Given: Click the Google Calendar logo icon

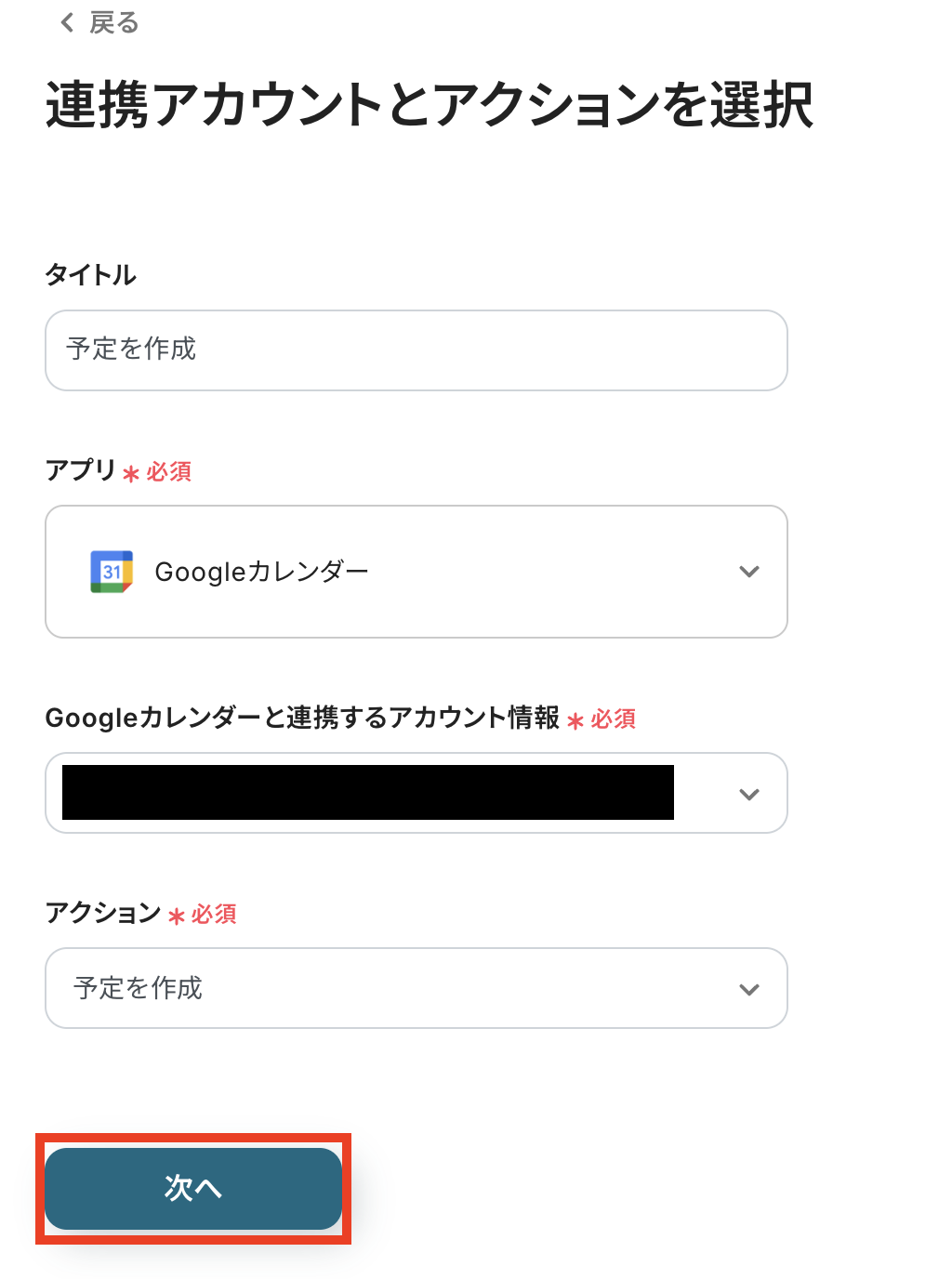Looking at the screenshot, I should 112,572.
